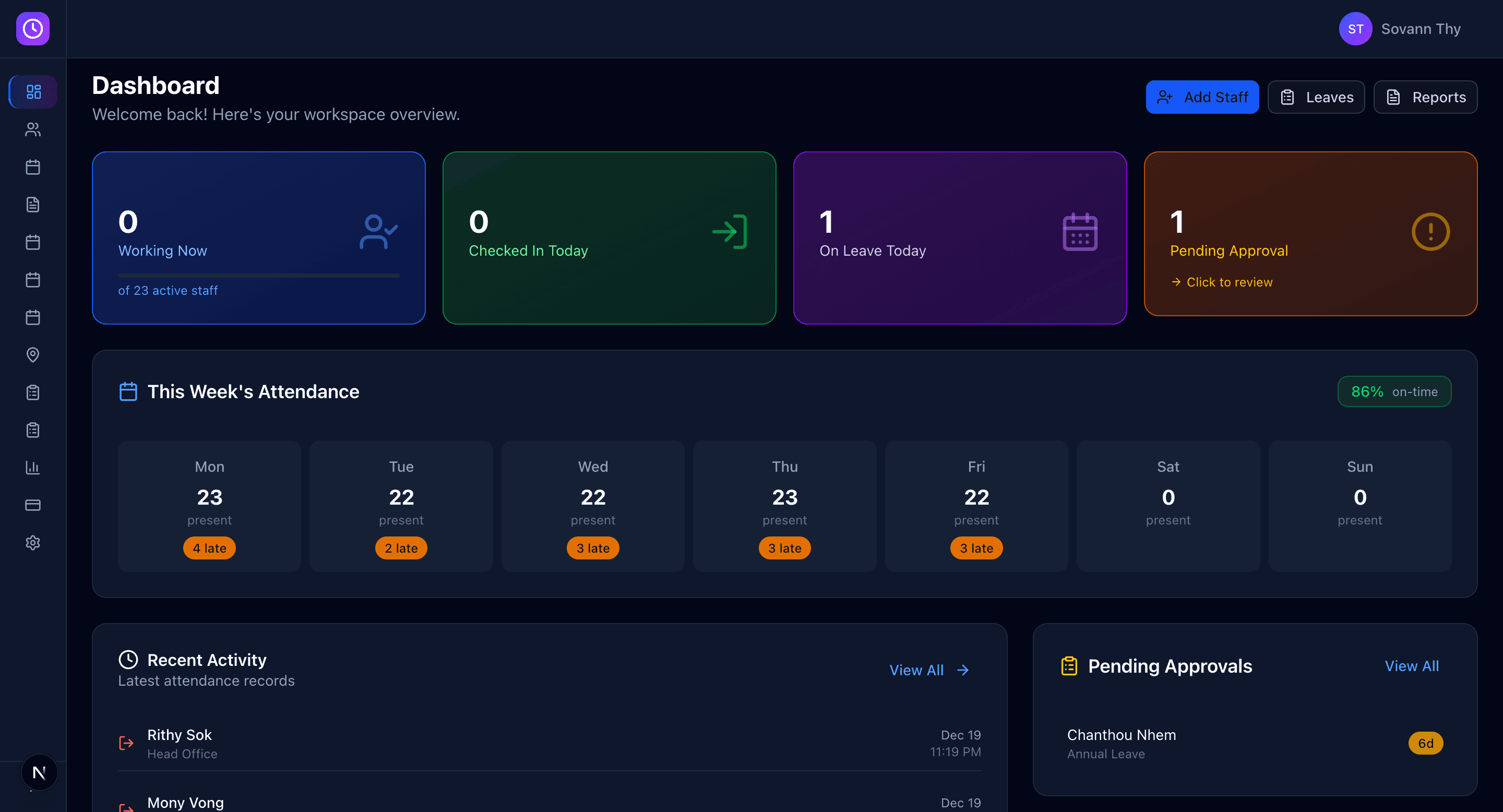Open the Staff management sidebar icon
Image resolution: width=1503 pixels, height=812 pixels.
(33, 129)
